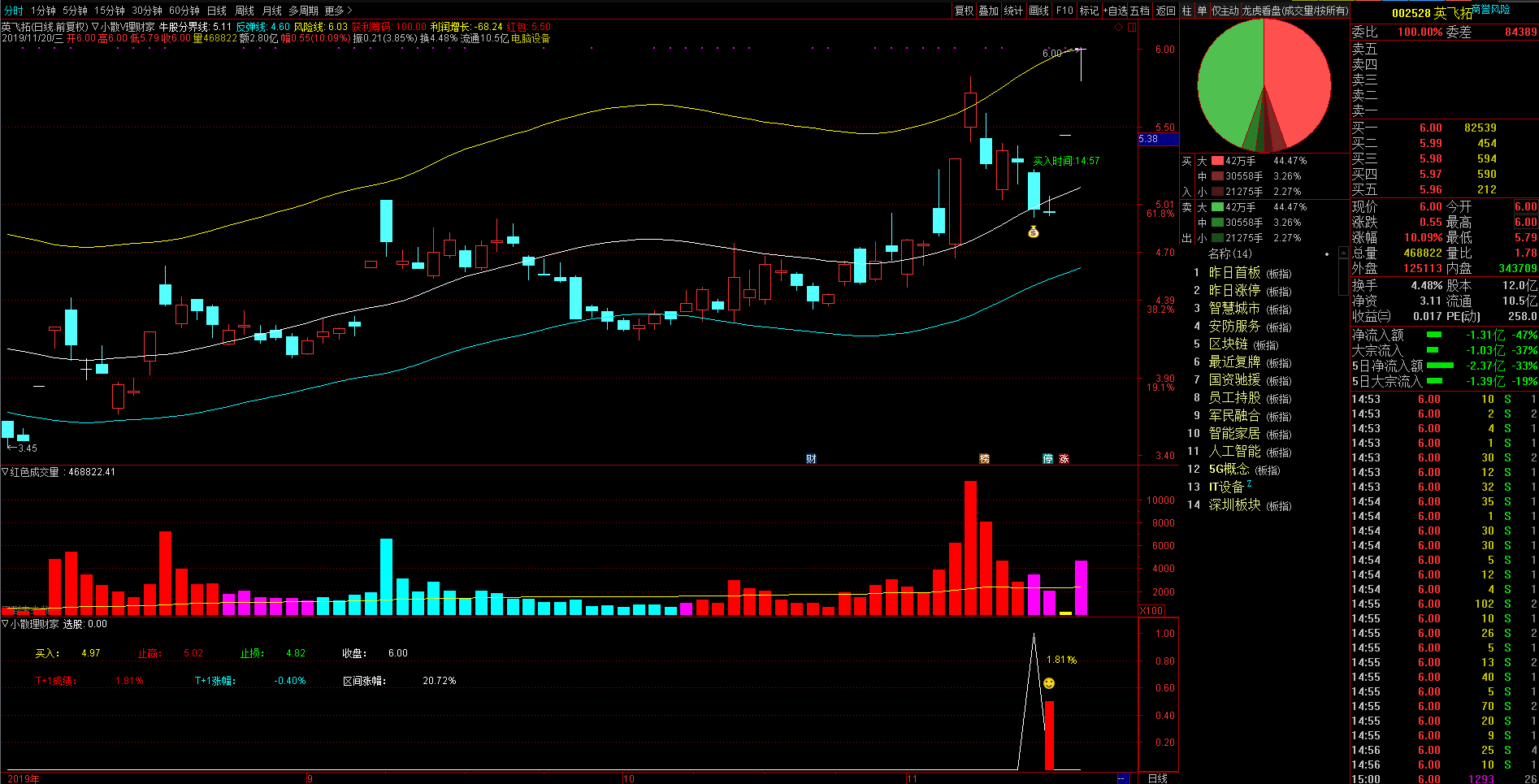Switch to the 60分钟 period tab

tap(184, 11)
